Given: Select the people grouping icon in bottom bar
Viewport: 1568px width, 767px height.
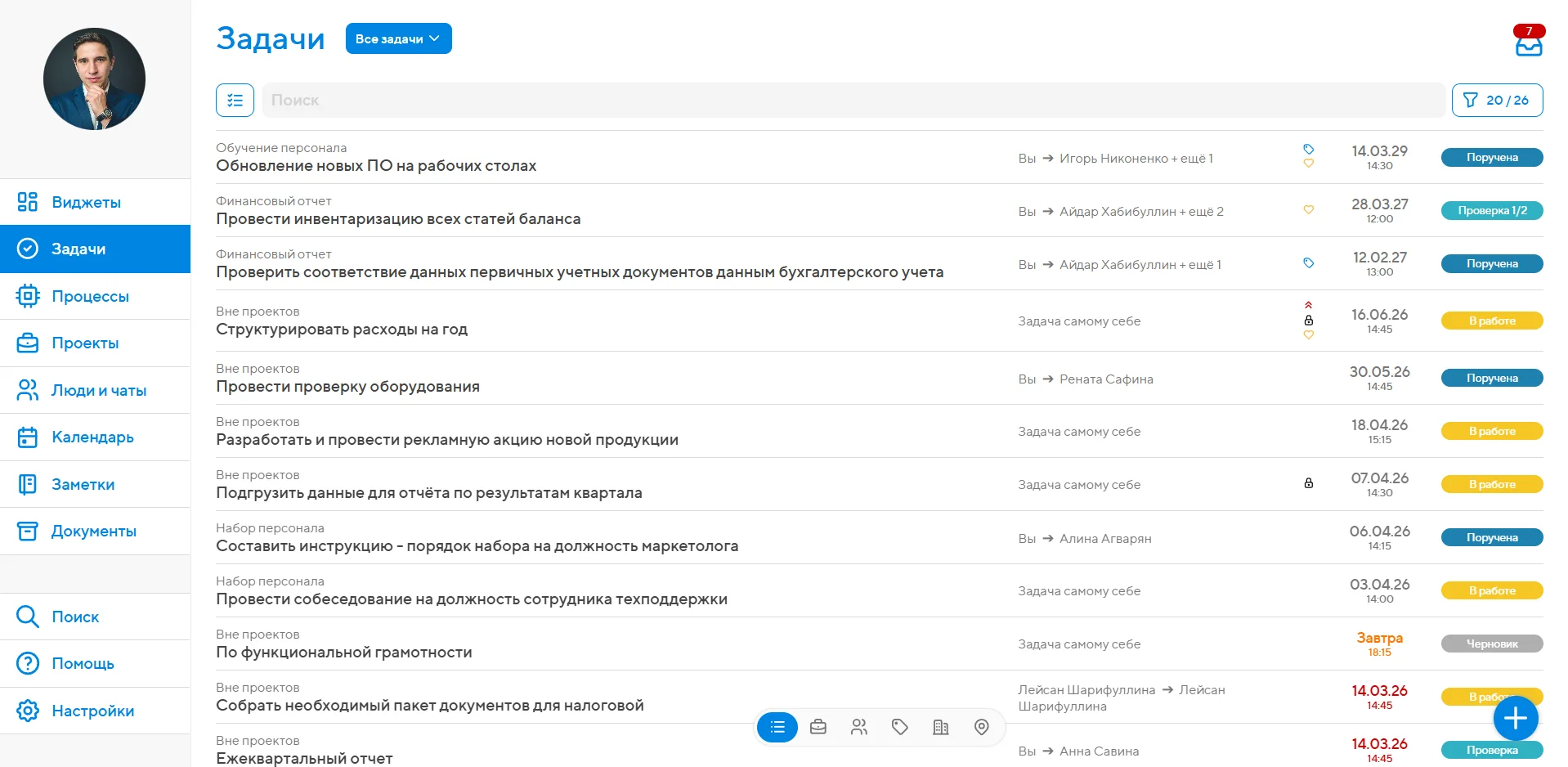Looking at the screenshot, I should click(858, 727).
